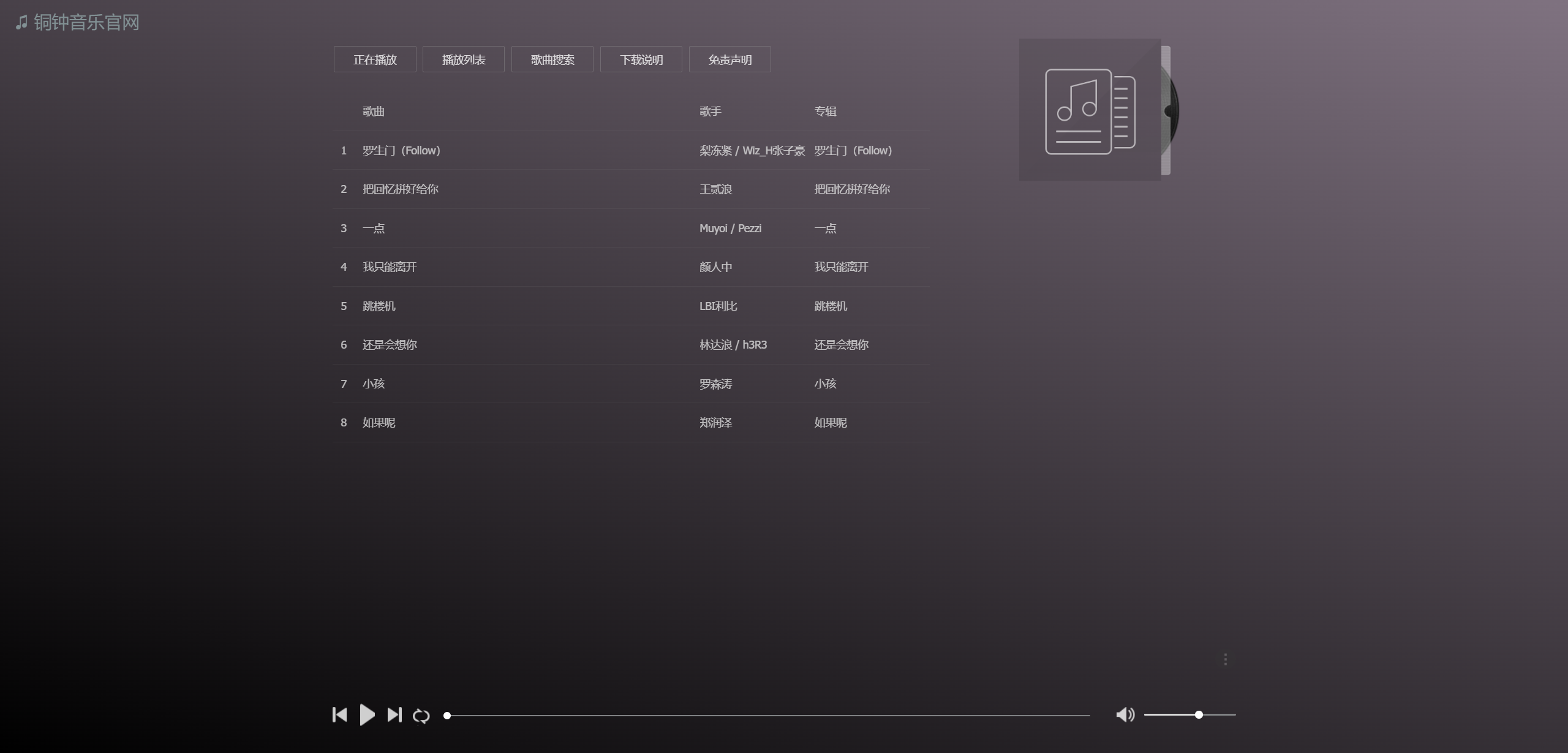This screenshot has width=1568, height=753.
Task: Toggle the loop playback mode icon
Action: tap(421, 716)
